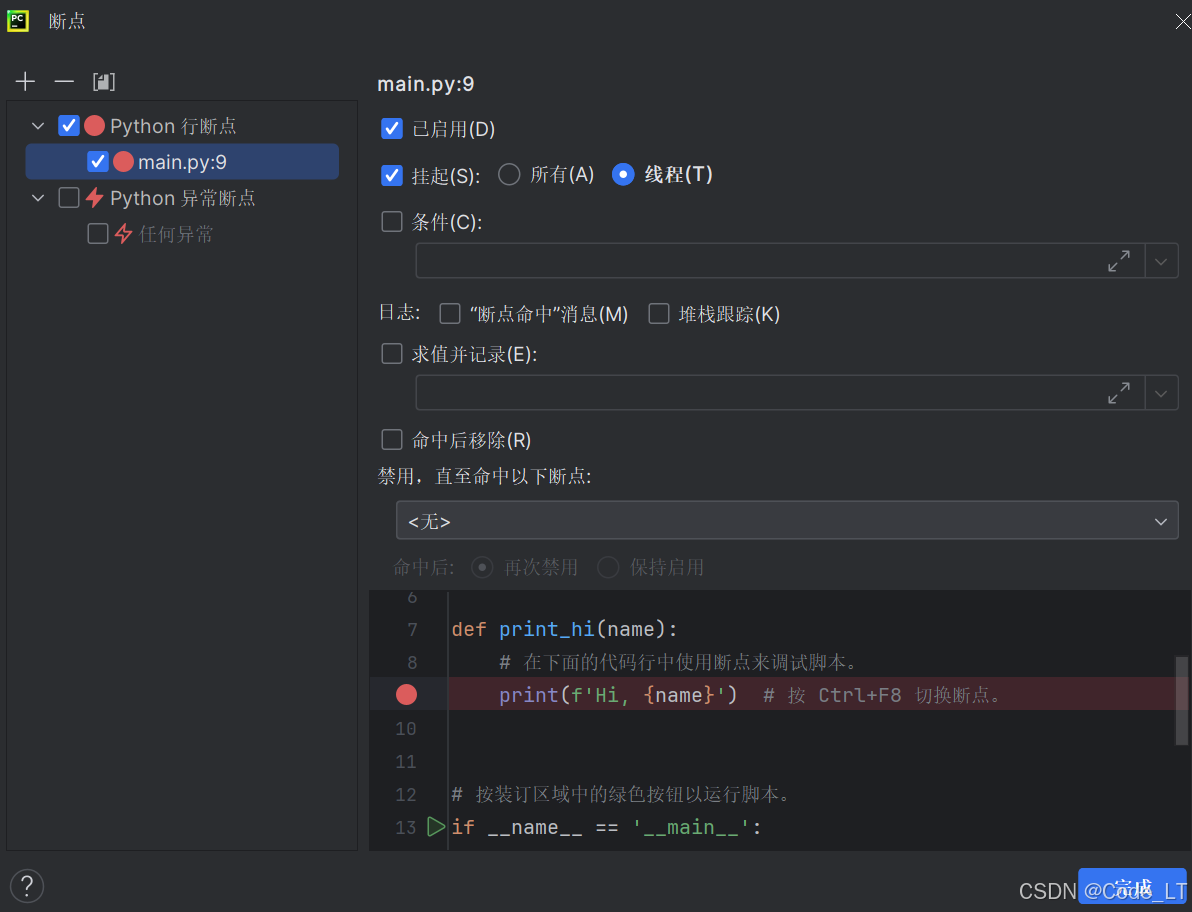The height and width of the screenshot is (912, 1192).
Task: Select main.py:9 in the breakpoint tree
Action: [x=182, y=162]
